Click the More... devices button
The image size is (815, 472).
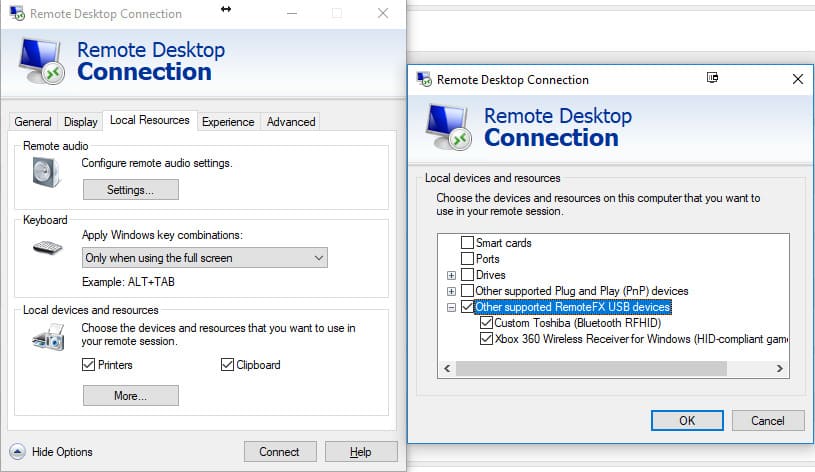click(130, 396)
